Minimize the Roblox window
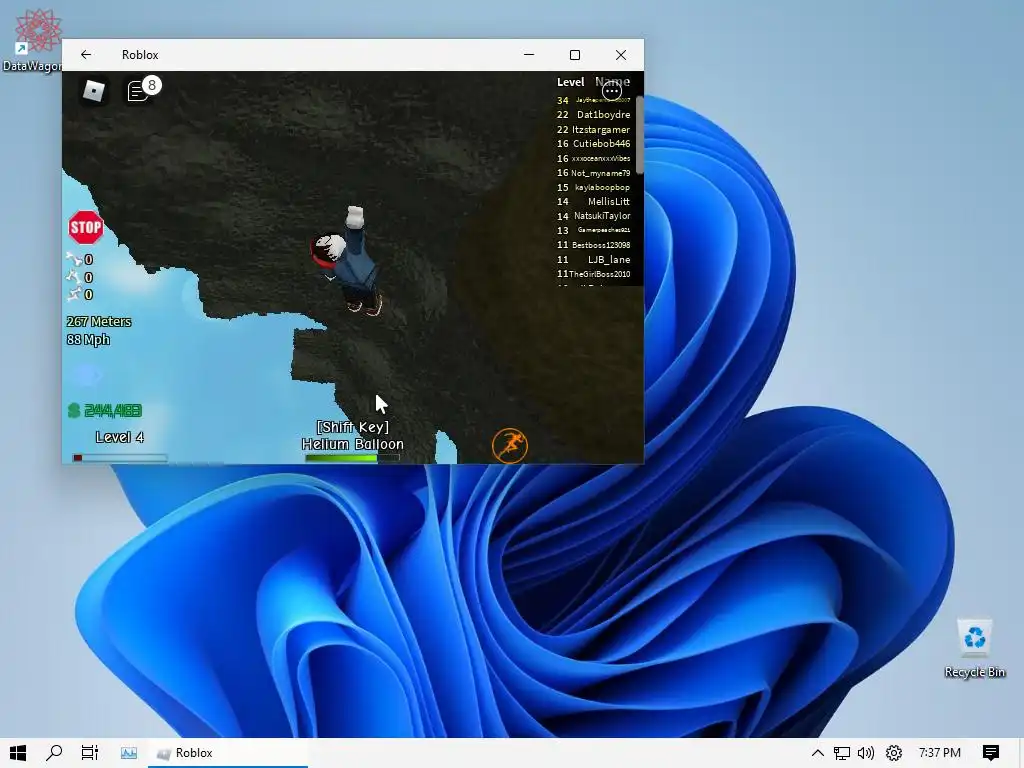This screenshot has height=768, width=1024. pyautogui.click(x=529, y=55)
